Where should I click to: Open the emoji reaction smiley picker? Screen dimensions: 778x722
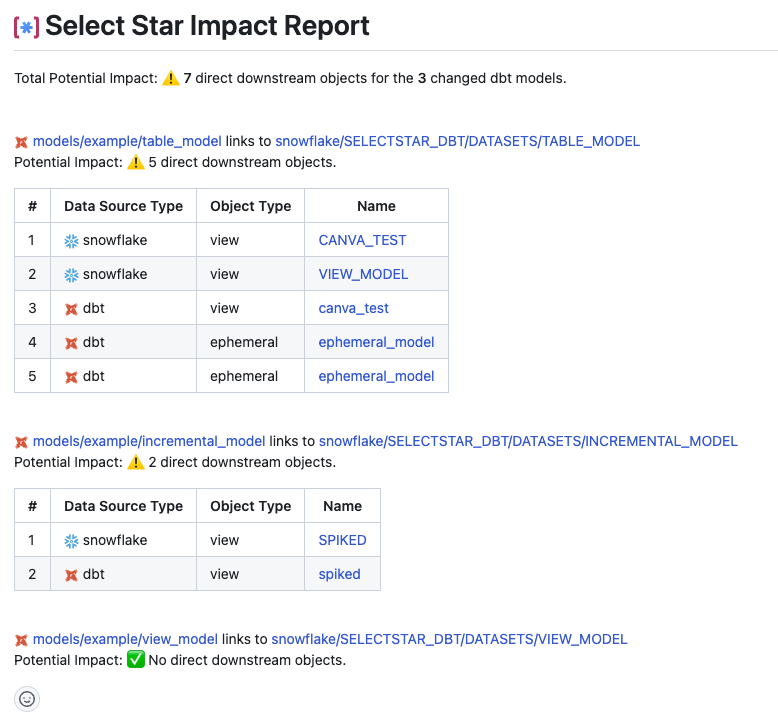(x=27, y=699)
